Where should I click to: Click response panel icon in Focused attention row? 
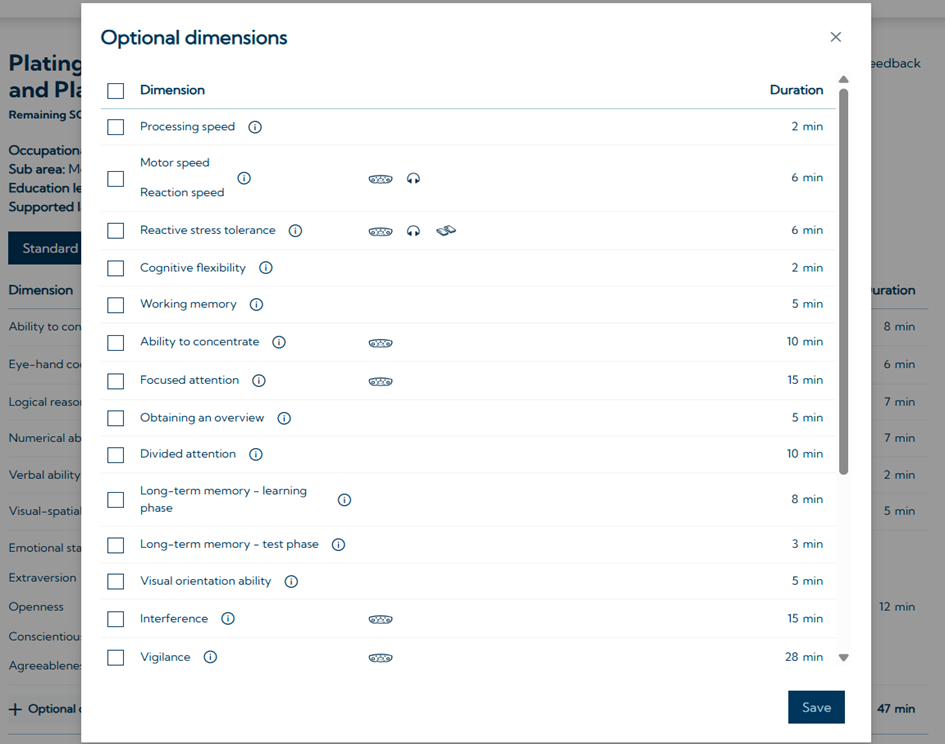380,381
